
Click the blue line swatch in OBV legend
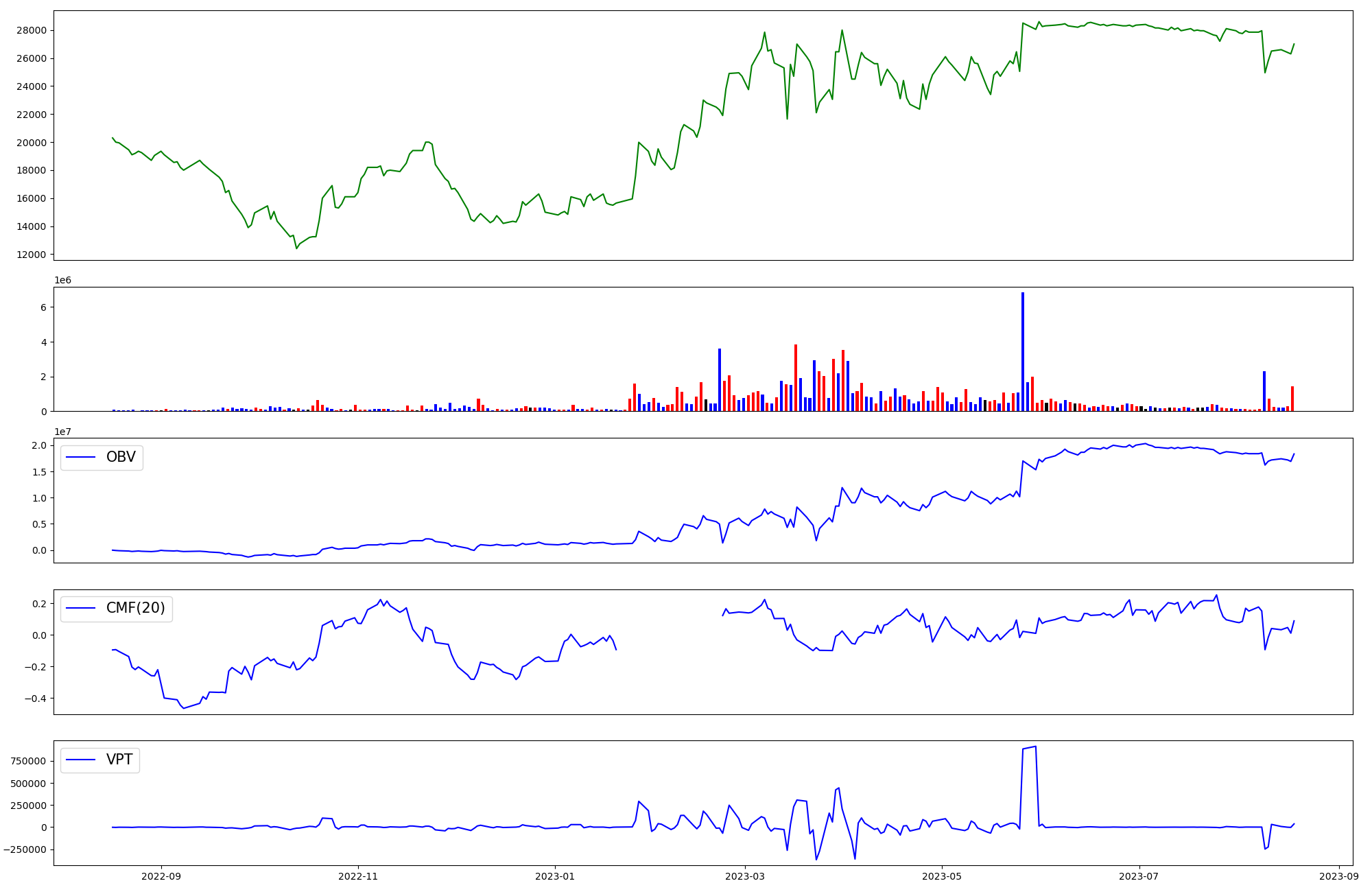point(81,458)
